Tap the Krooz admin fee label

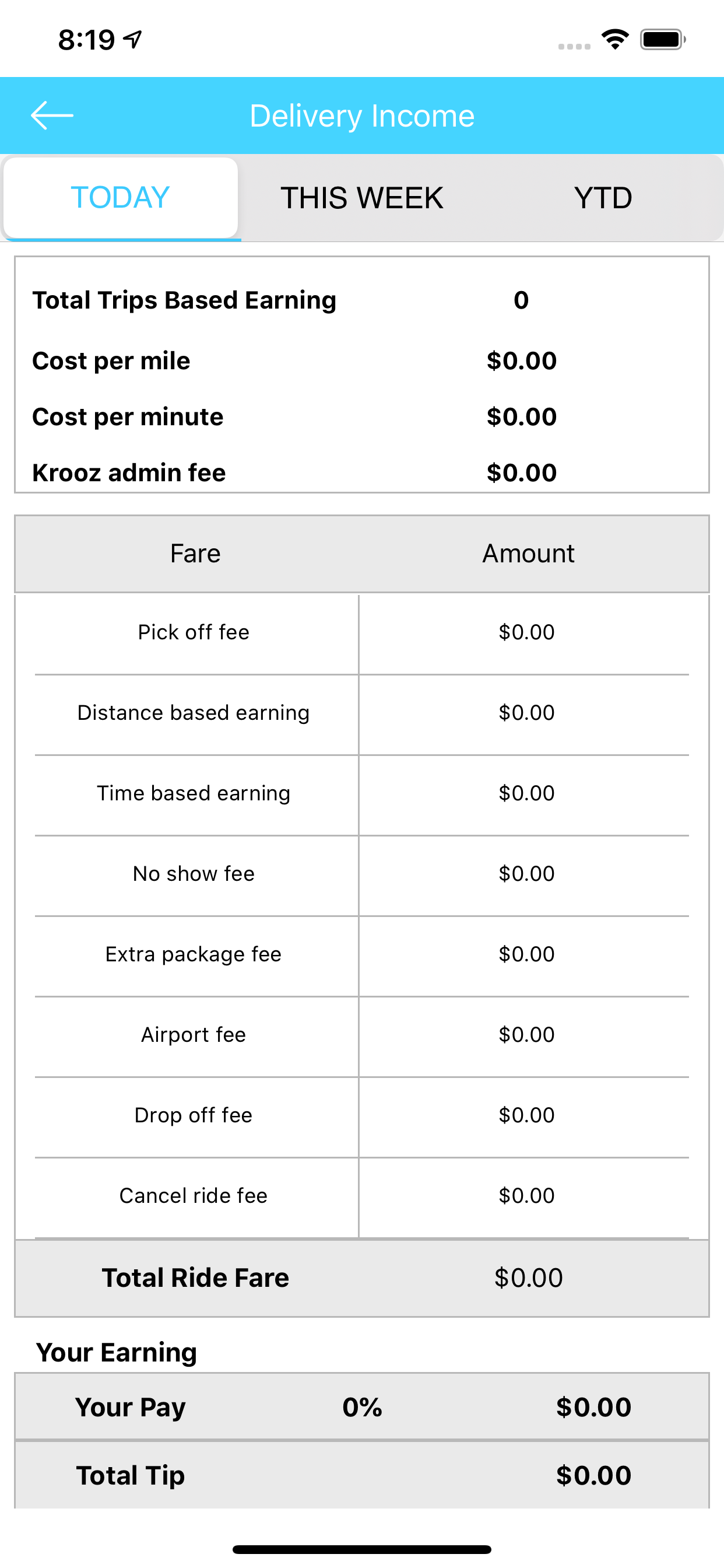pos(129,473)
